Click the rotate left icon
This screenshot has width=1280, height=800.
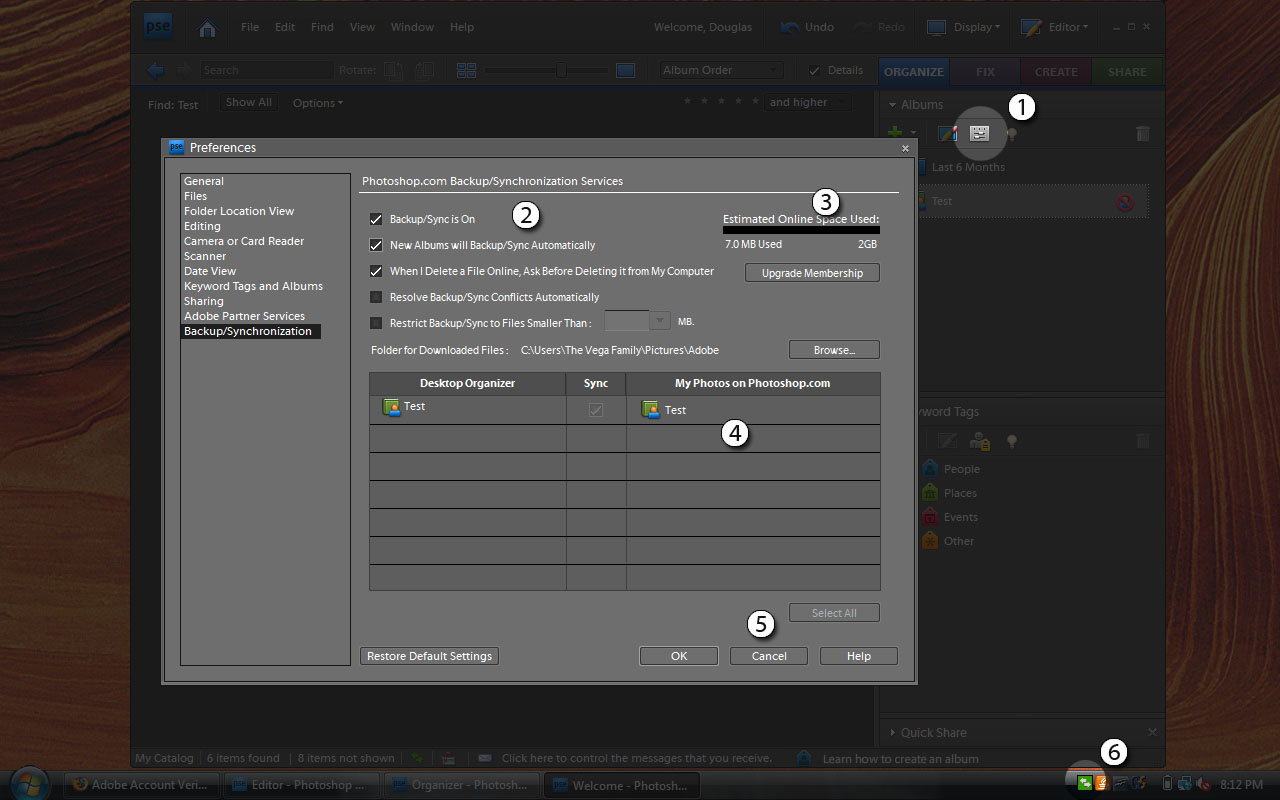[x=394, y=70]
